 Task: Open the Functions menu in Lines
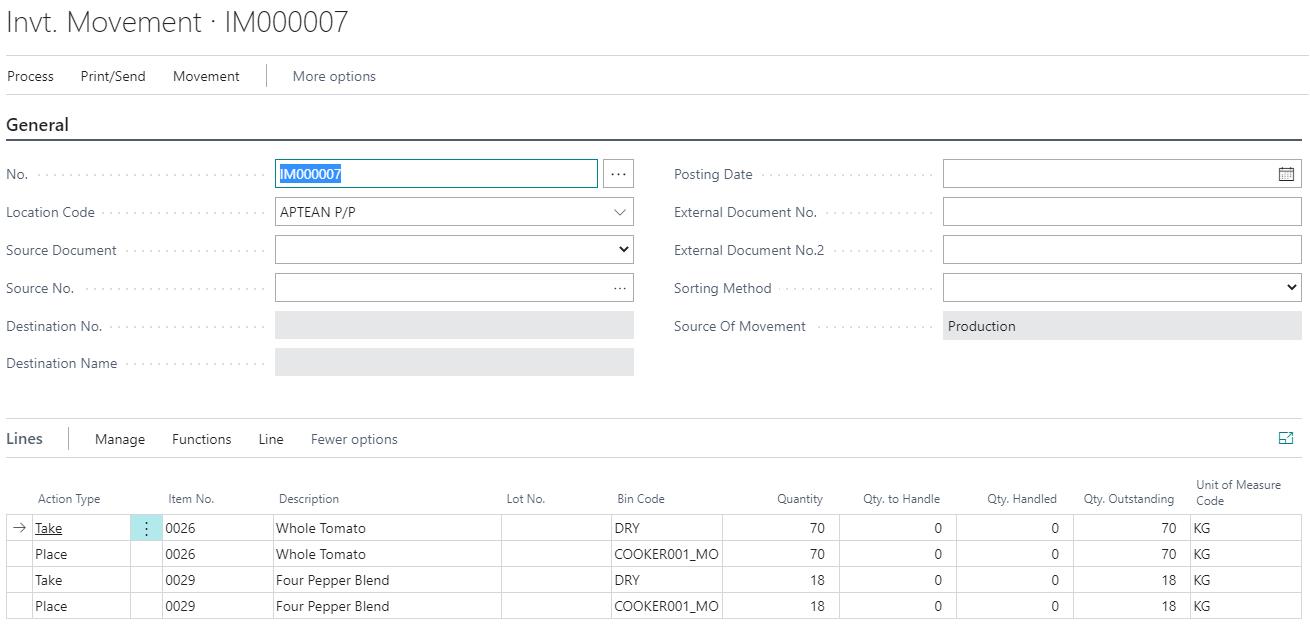201,439
